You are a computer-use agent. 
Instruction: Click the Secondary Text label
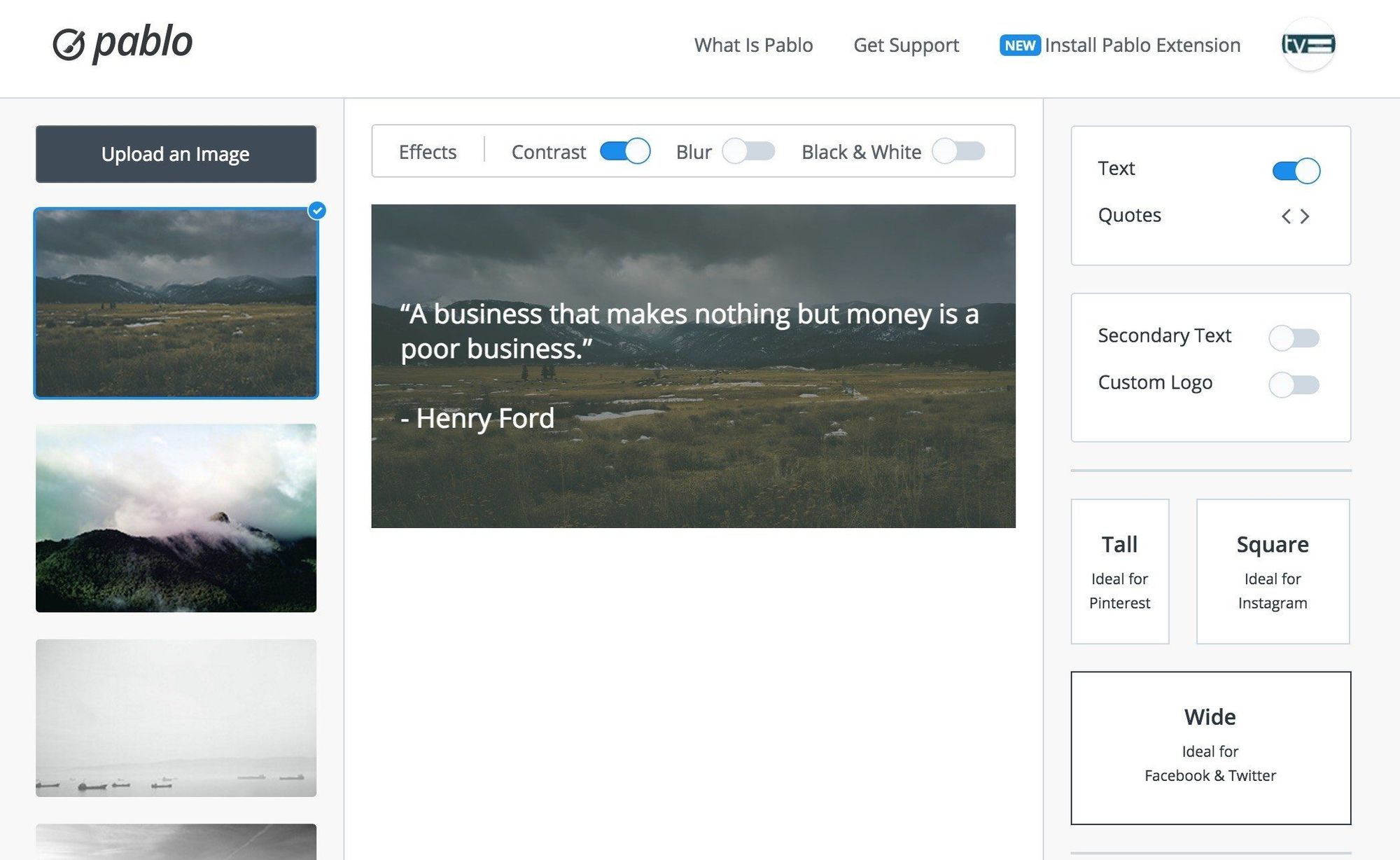coord(1164,336)
